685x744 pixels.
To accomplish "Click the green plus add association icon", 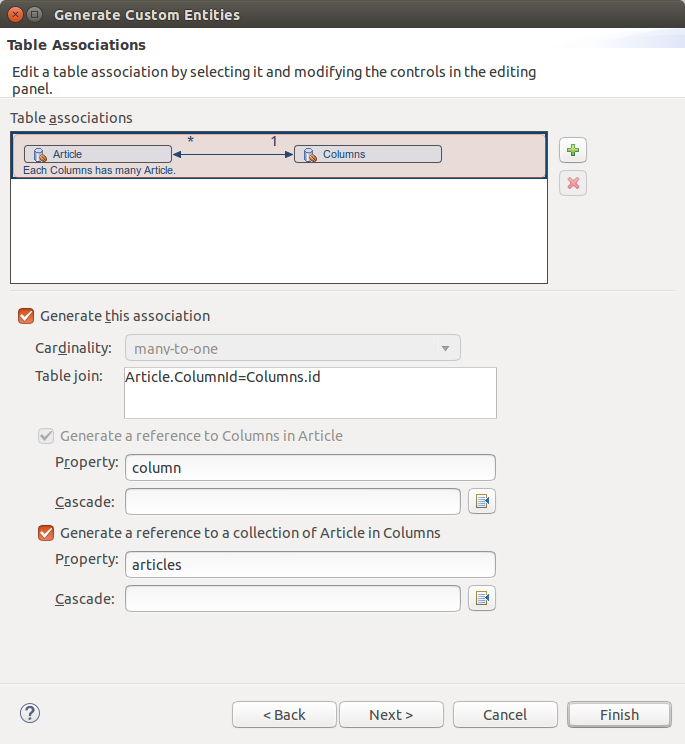I will click(x=573, y=150).
